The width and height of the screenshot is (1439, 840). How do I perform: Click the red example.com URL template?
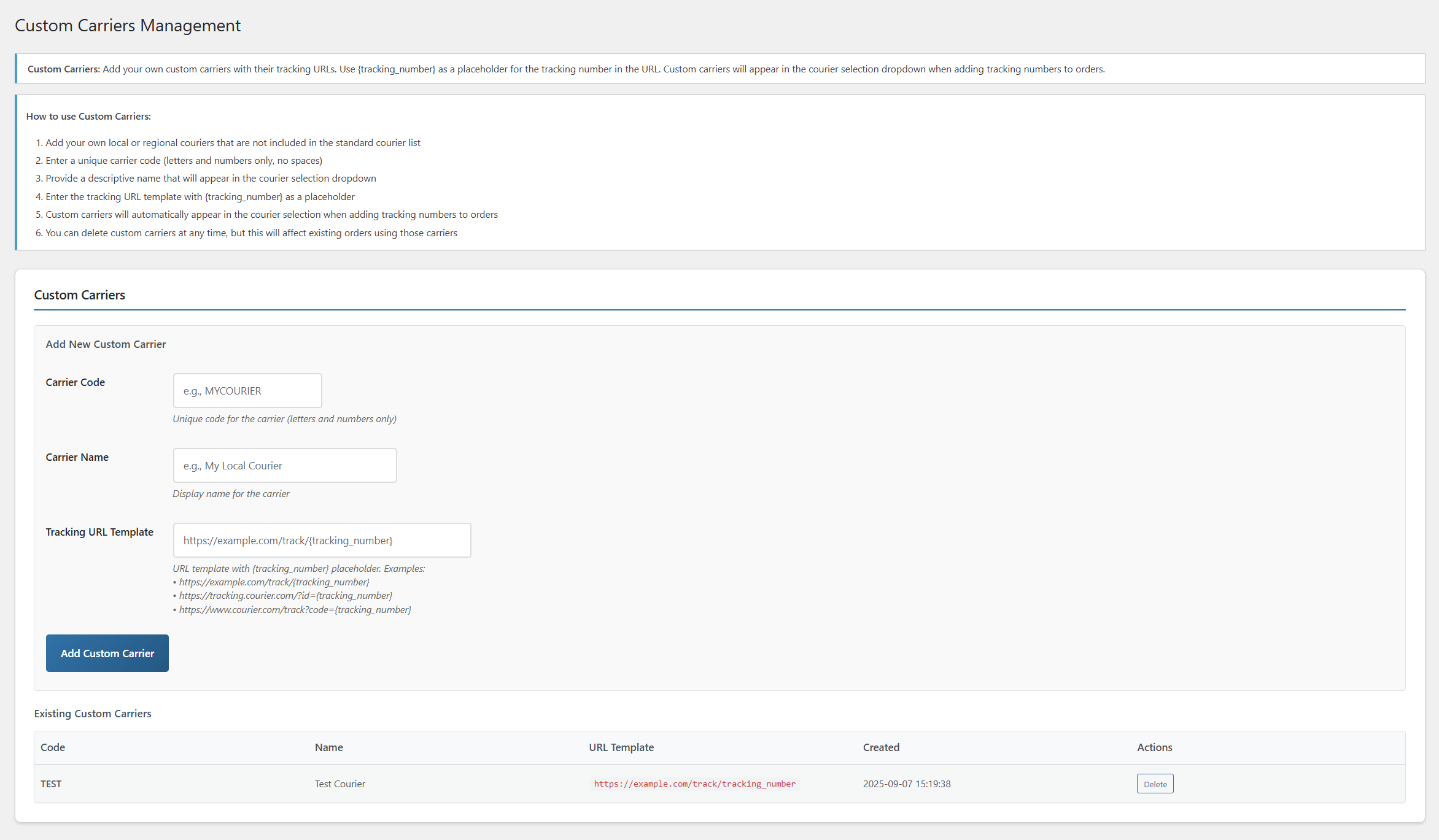[694, 784]
